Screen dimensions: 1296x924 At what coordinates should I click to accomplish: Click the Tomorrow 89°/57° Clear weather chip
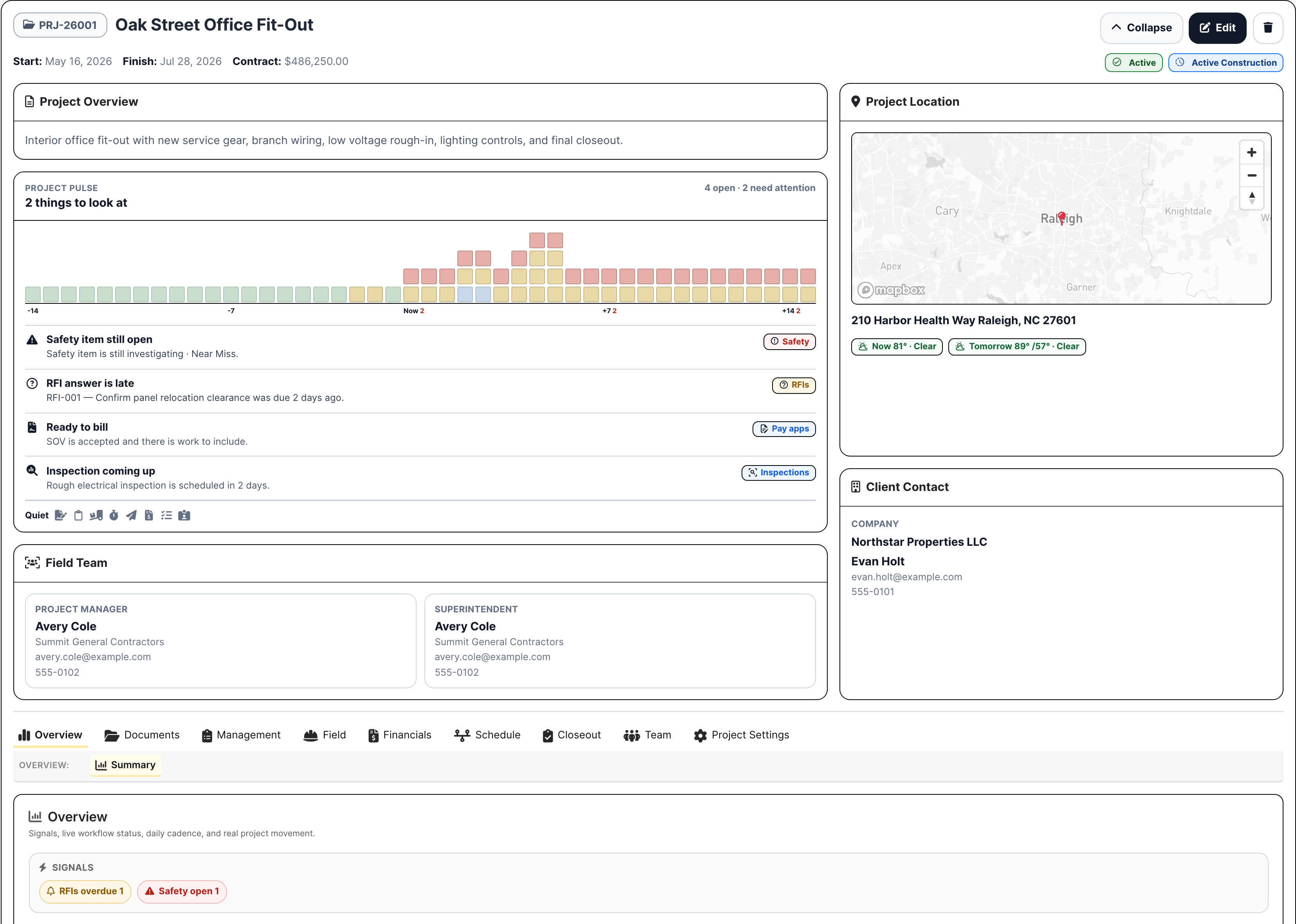click(x=1017, y=346)
